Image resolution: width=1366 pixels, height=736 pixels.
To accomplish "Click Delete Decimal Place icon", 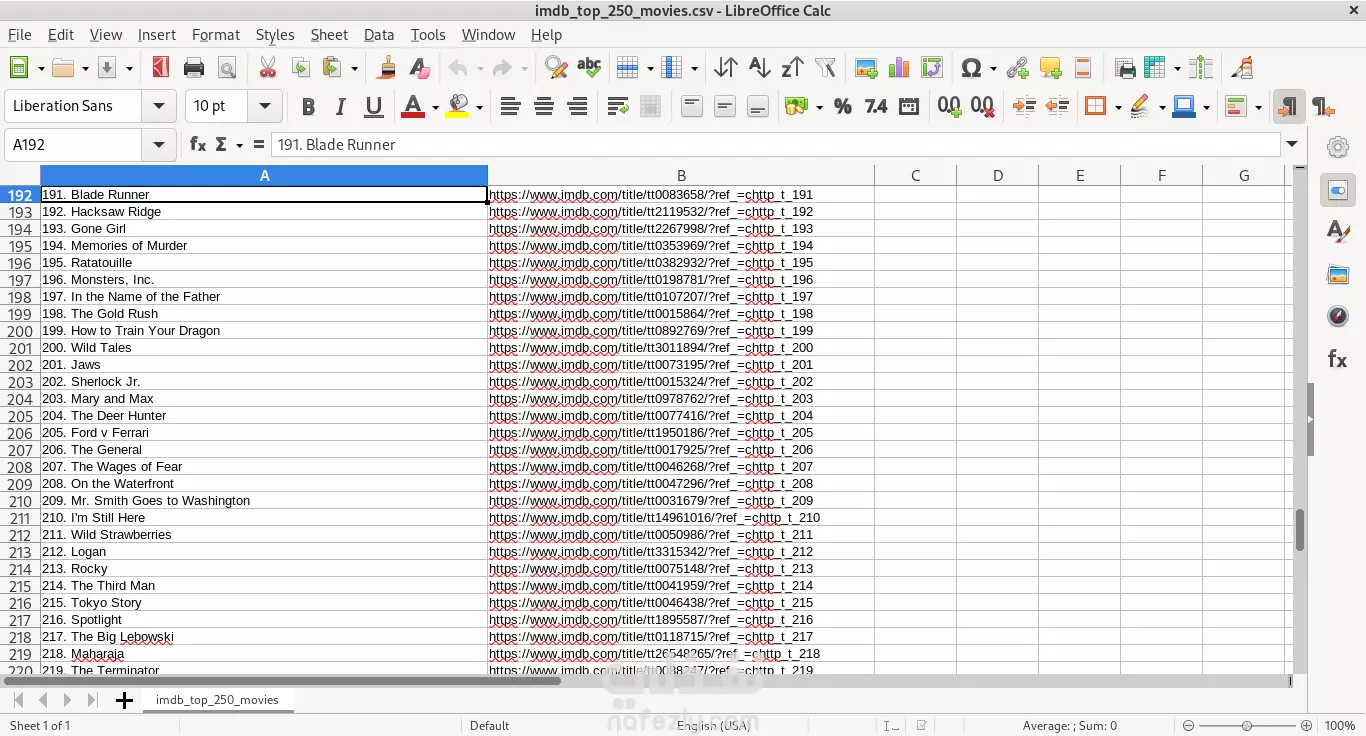I will pos(982,106).
